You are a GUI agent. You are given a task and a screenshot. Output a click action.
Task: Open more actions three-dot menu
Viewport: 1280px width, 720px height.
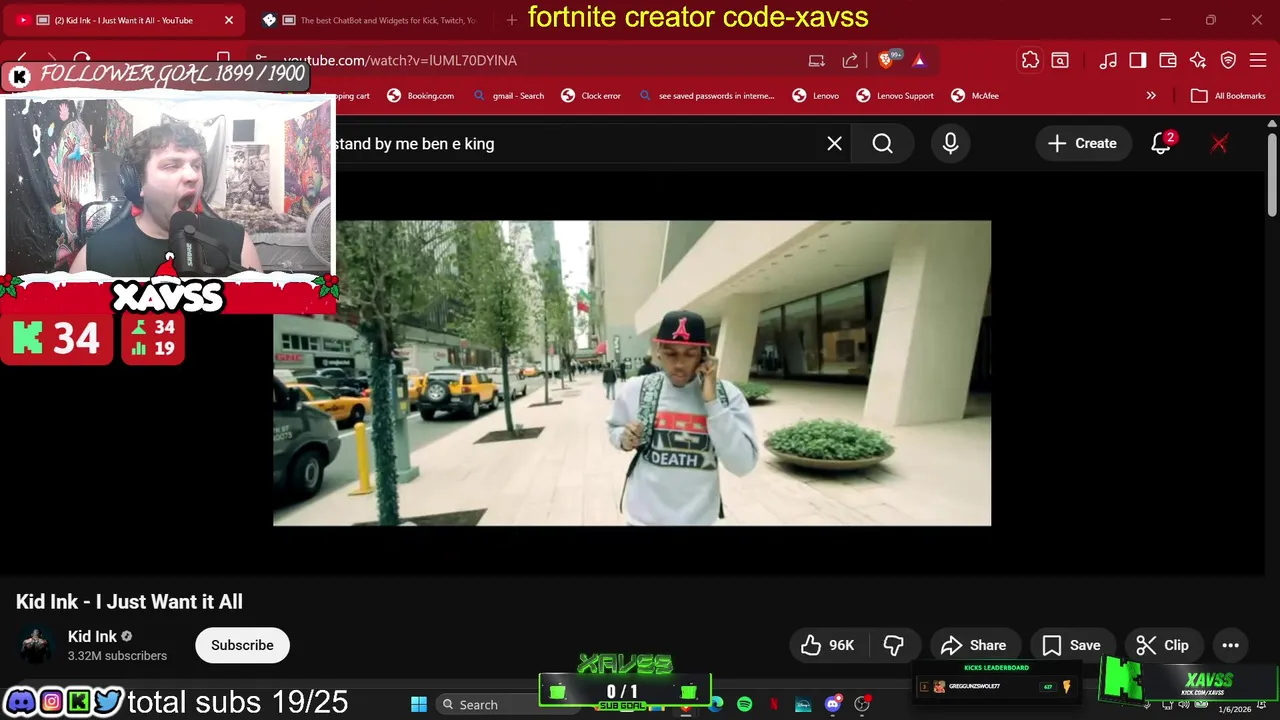point(1231,646)
